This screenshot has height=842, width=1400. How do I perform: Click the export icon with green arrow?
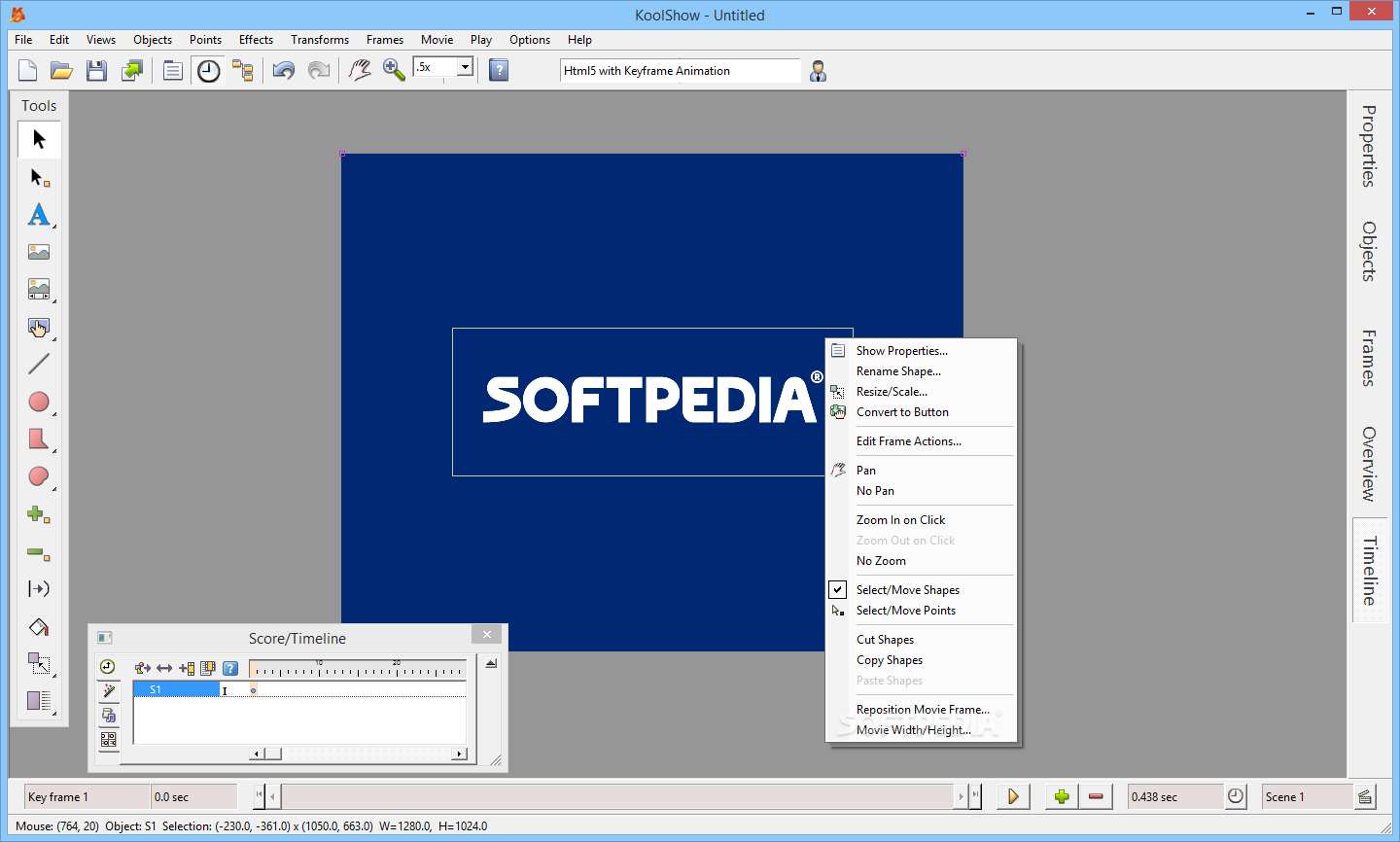131,70
